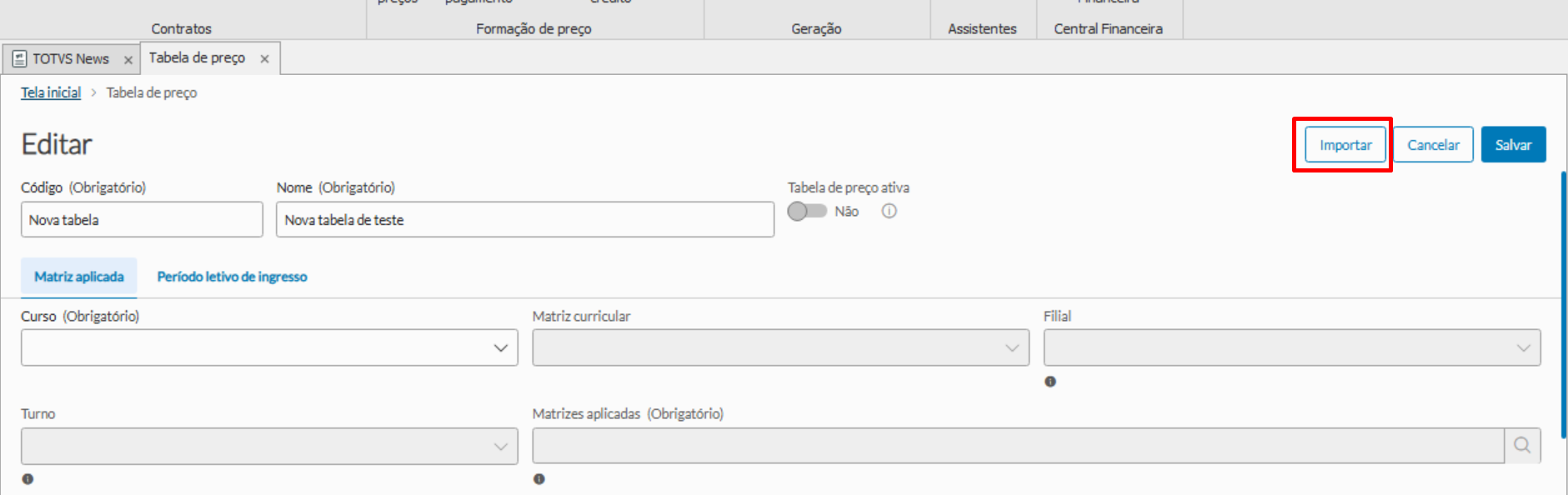Image resolution: width=1568 pixels, height=495 pixels.
Task: Go to Tela inicial breadcrumb link
Action: coord(51,92)
